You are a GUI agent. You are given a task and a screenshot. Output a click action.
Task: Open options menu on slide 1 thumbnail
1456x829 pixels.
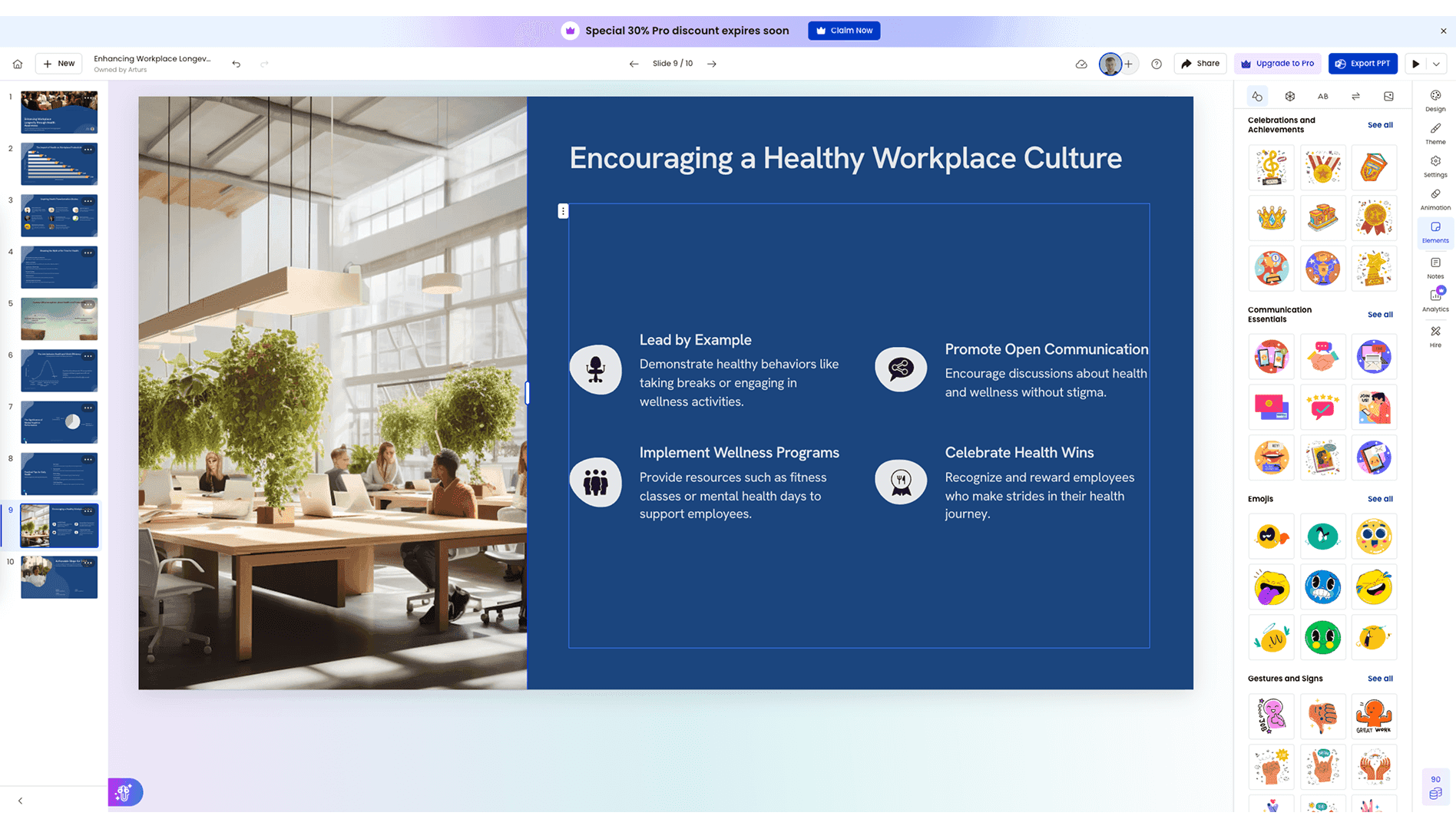89,97
